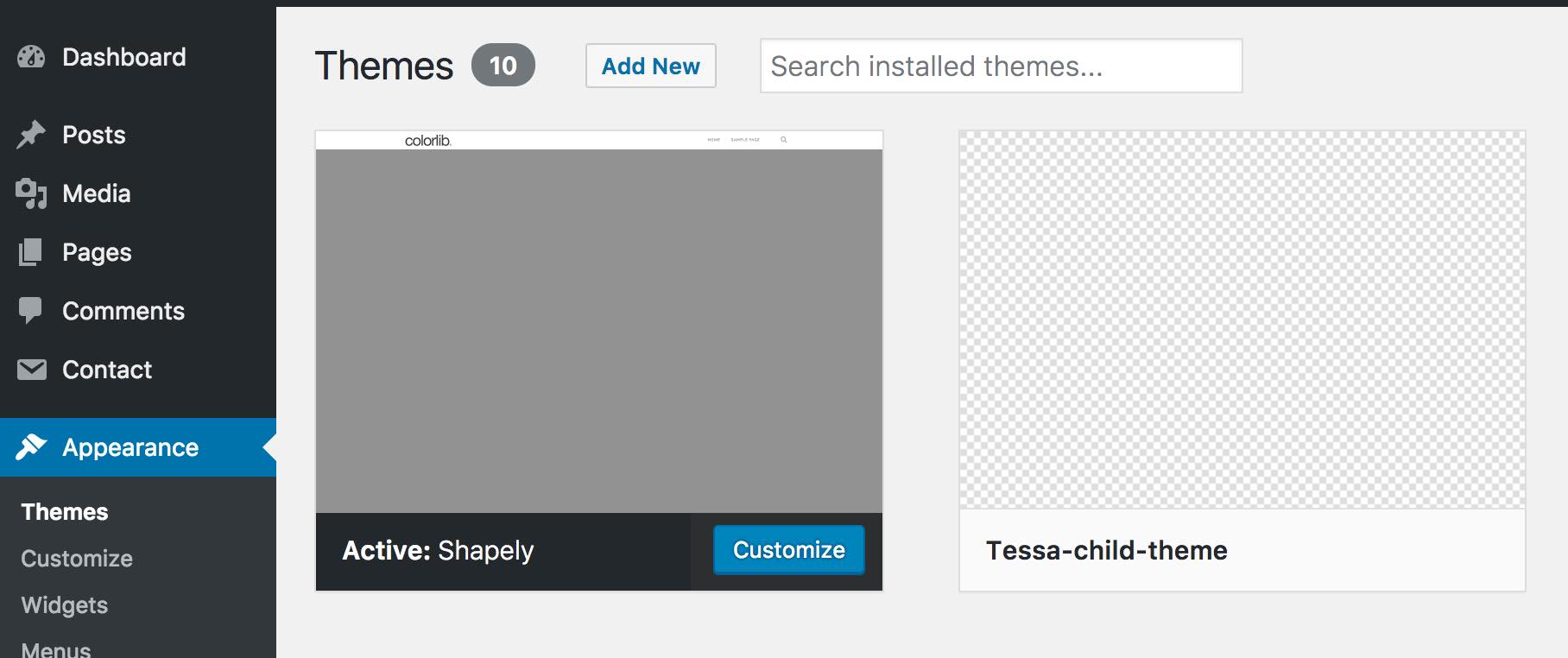Click colorlib logo in Shapely preview
The image size is (1568, 658).
pyautogui.click(x=428, y=140)
